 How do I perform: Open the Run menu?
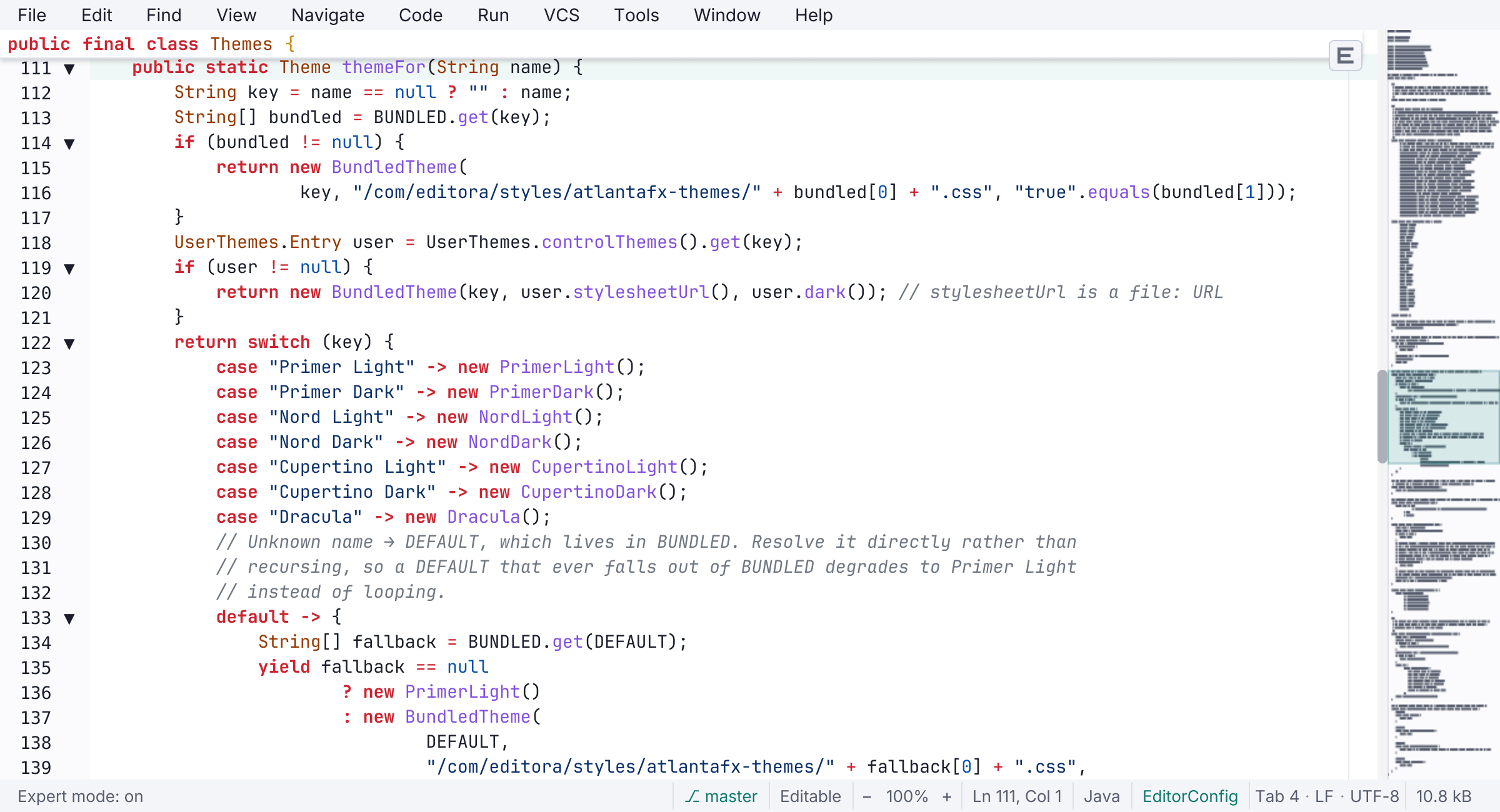493,15
